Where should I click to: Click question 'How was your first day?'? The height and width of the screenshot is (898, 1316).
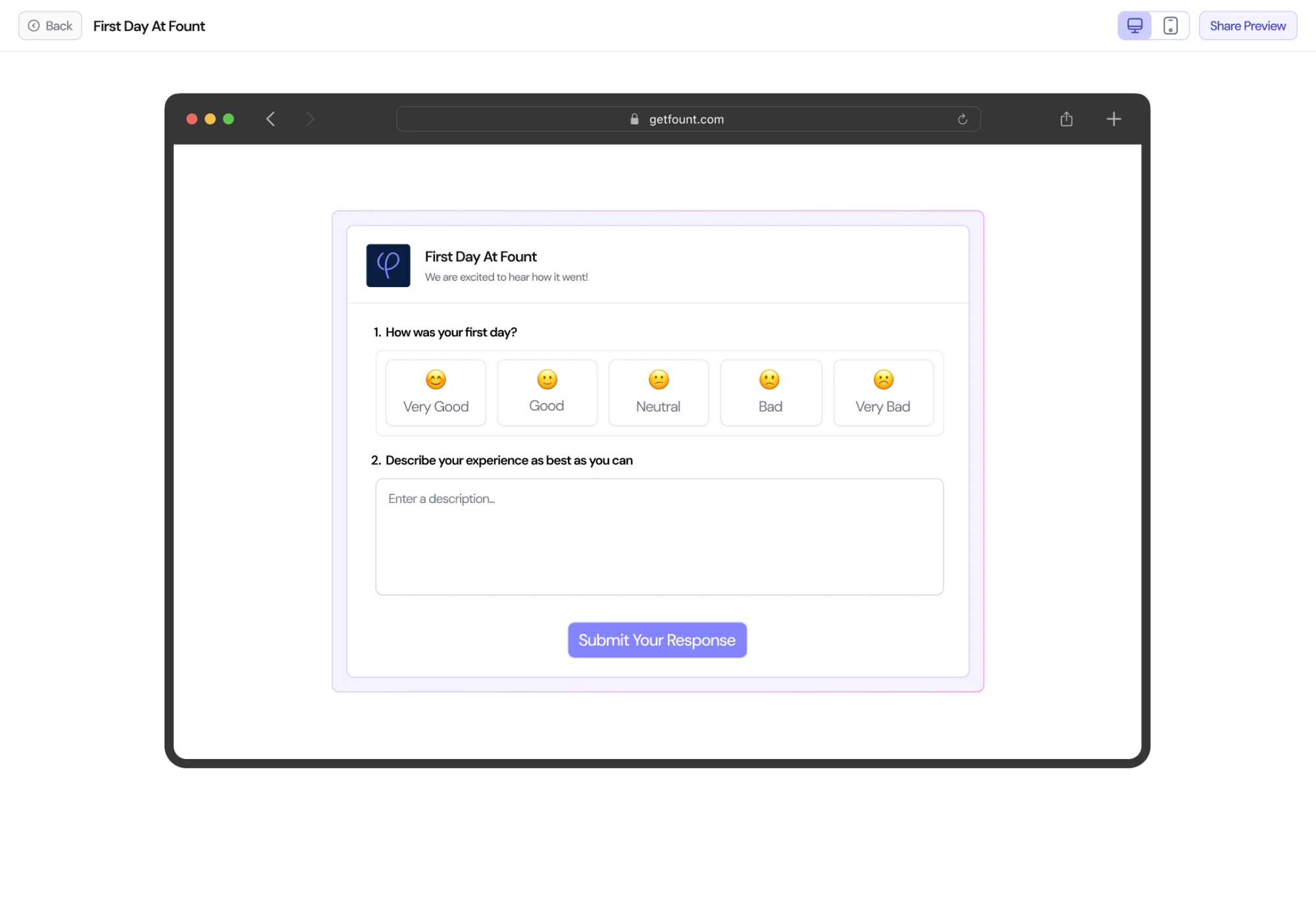pyautogui.click(x=451, y=332)
